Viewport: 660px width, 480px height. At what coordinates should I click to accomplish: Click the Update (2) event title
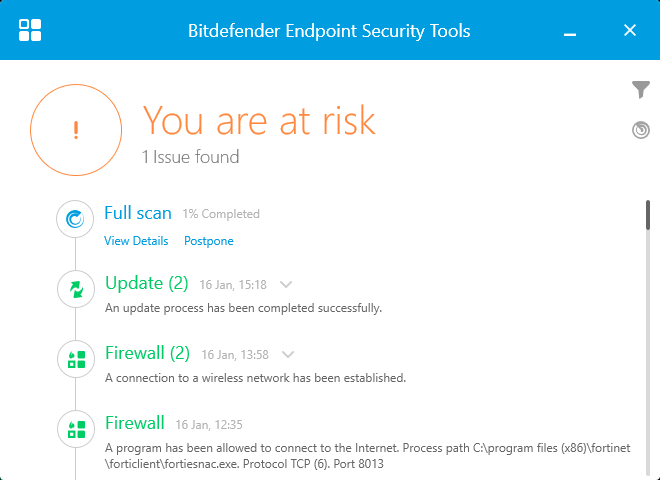point(147,283)
